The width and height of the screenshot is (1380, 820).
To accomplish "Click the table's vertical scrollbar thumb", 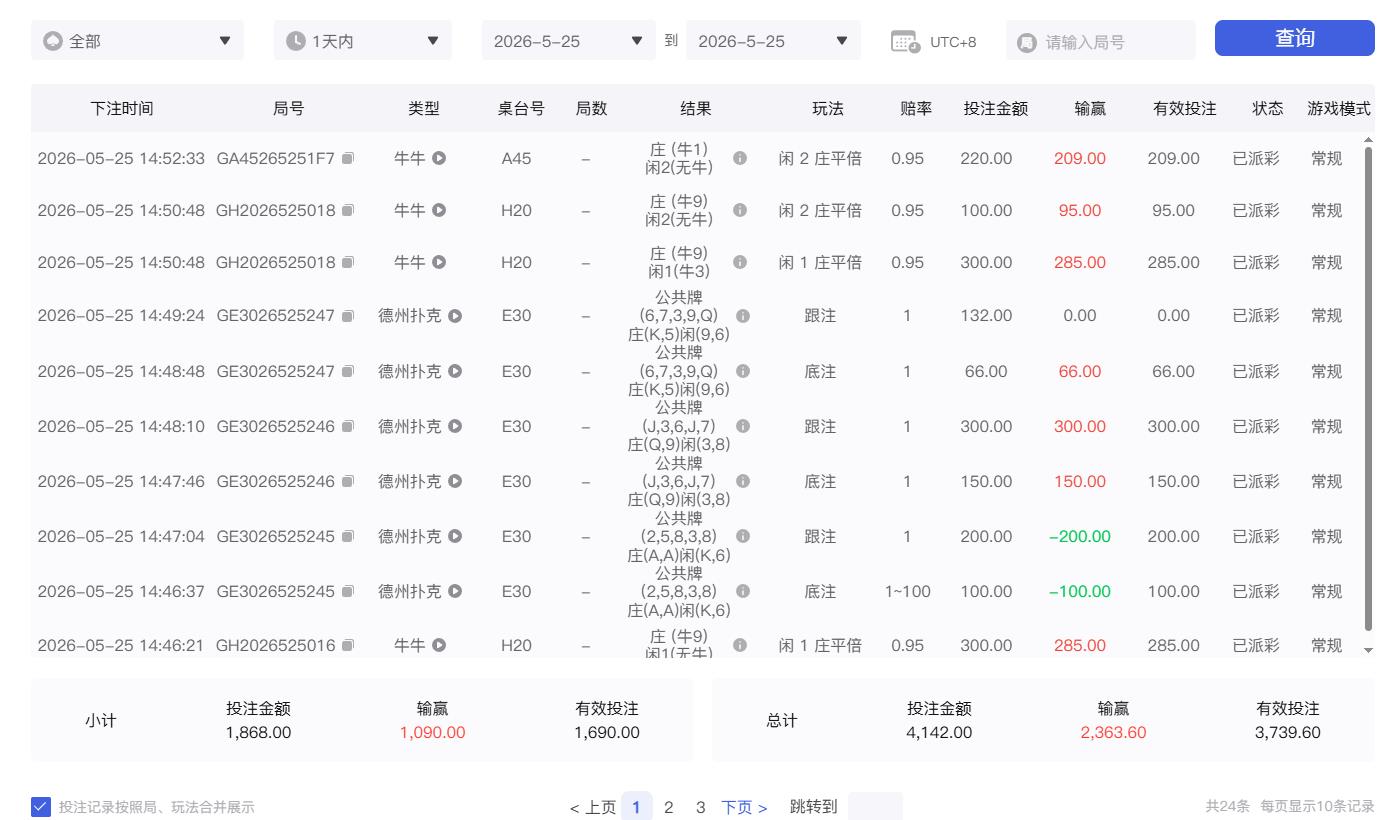I will point(1369,390).
